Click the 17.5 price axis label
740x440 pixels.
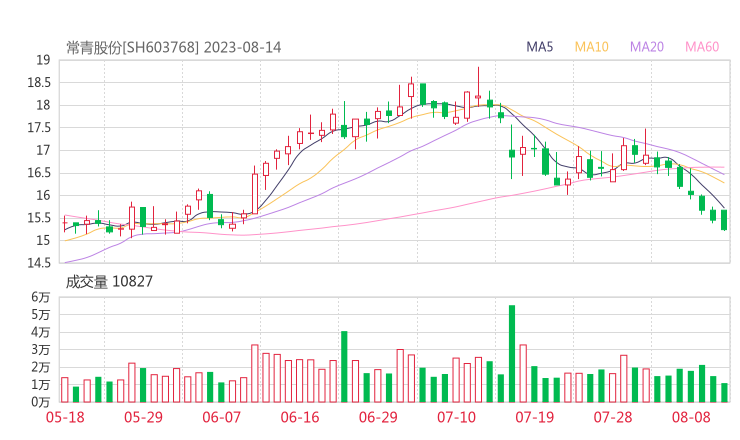pos(39,127)
